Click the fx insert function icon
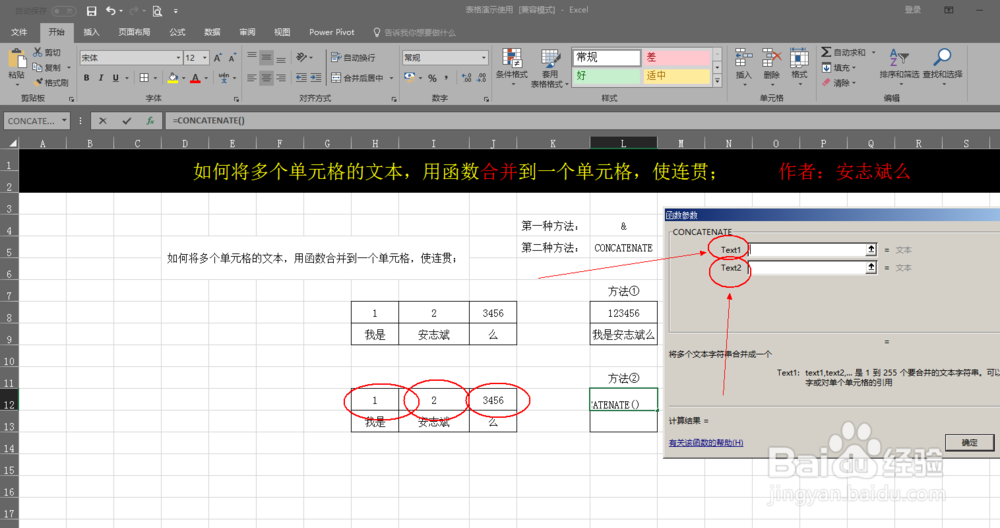The image size is (1000, 528). tap(150, 121)
